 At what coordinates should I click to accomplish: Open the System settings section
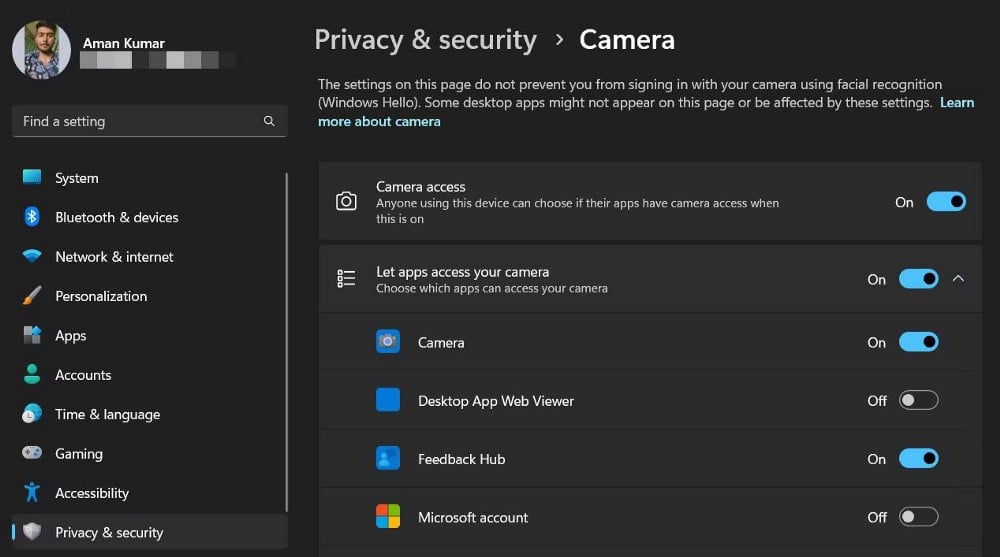point(77,178)
